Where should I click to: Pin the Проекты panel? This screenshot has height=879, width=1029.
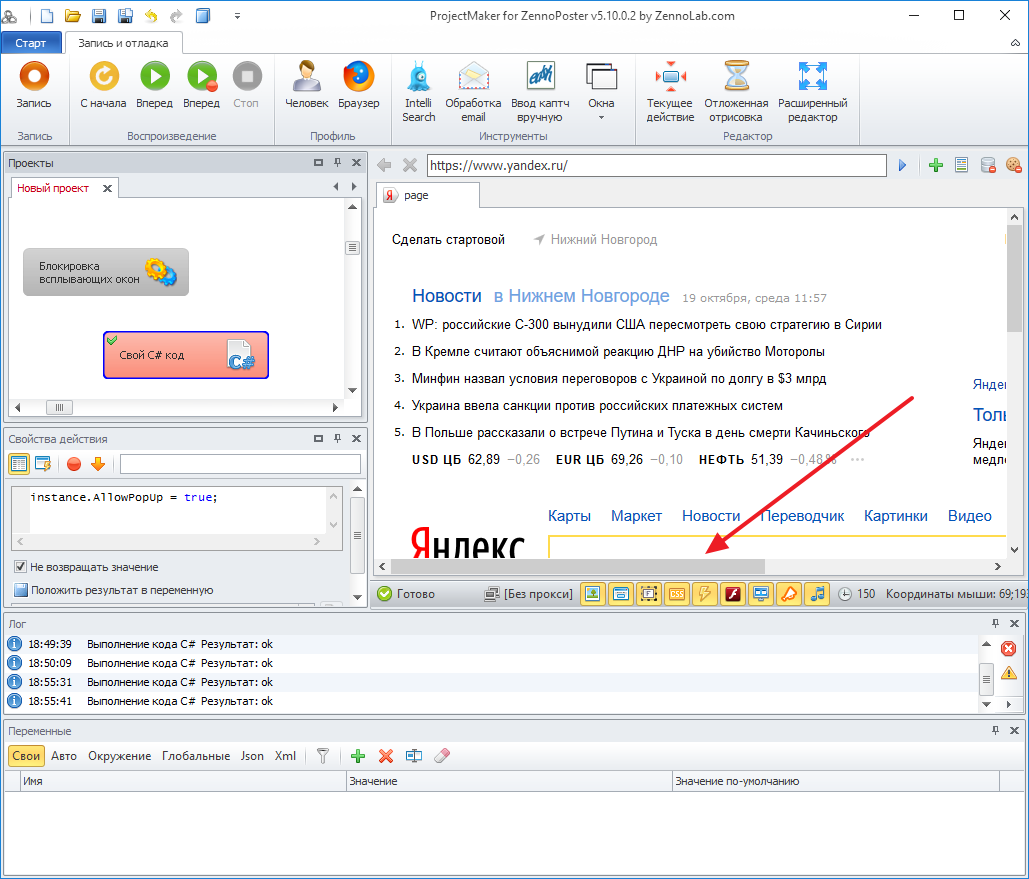pyautogui.click(x=337, y=162)
